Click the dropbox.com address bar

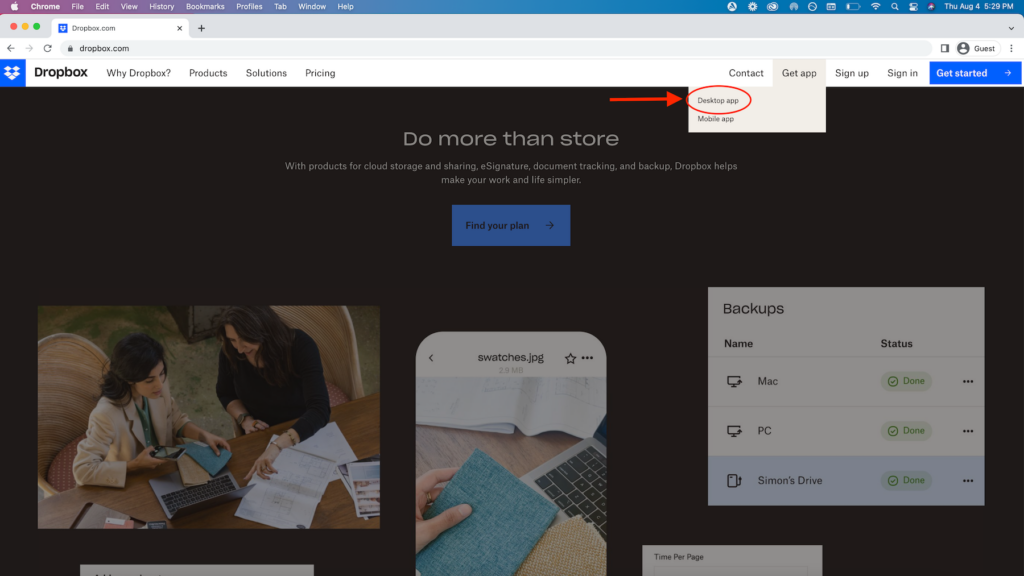point(496,48)
